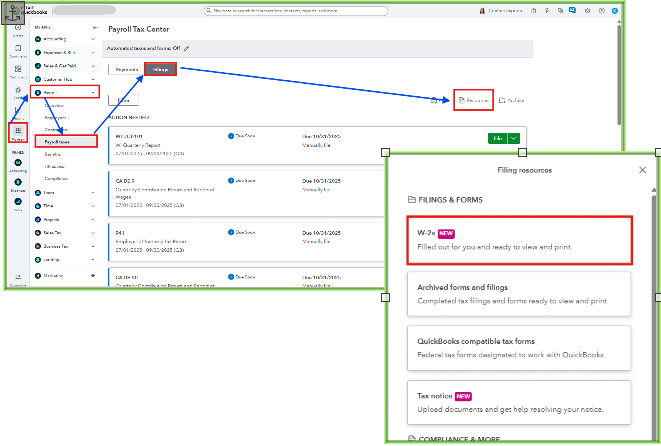This screenshot has height=446, width=661.
Task: Open Employer's Quarterly Tax Return link
Action: click(x=151, y=242)
